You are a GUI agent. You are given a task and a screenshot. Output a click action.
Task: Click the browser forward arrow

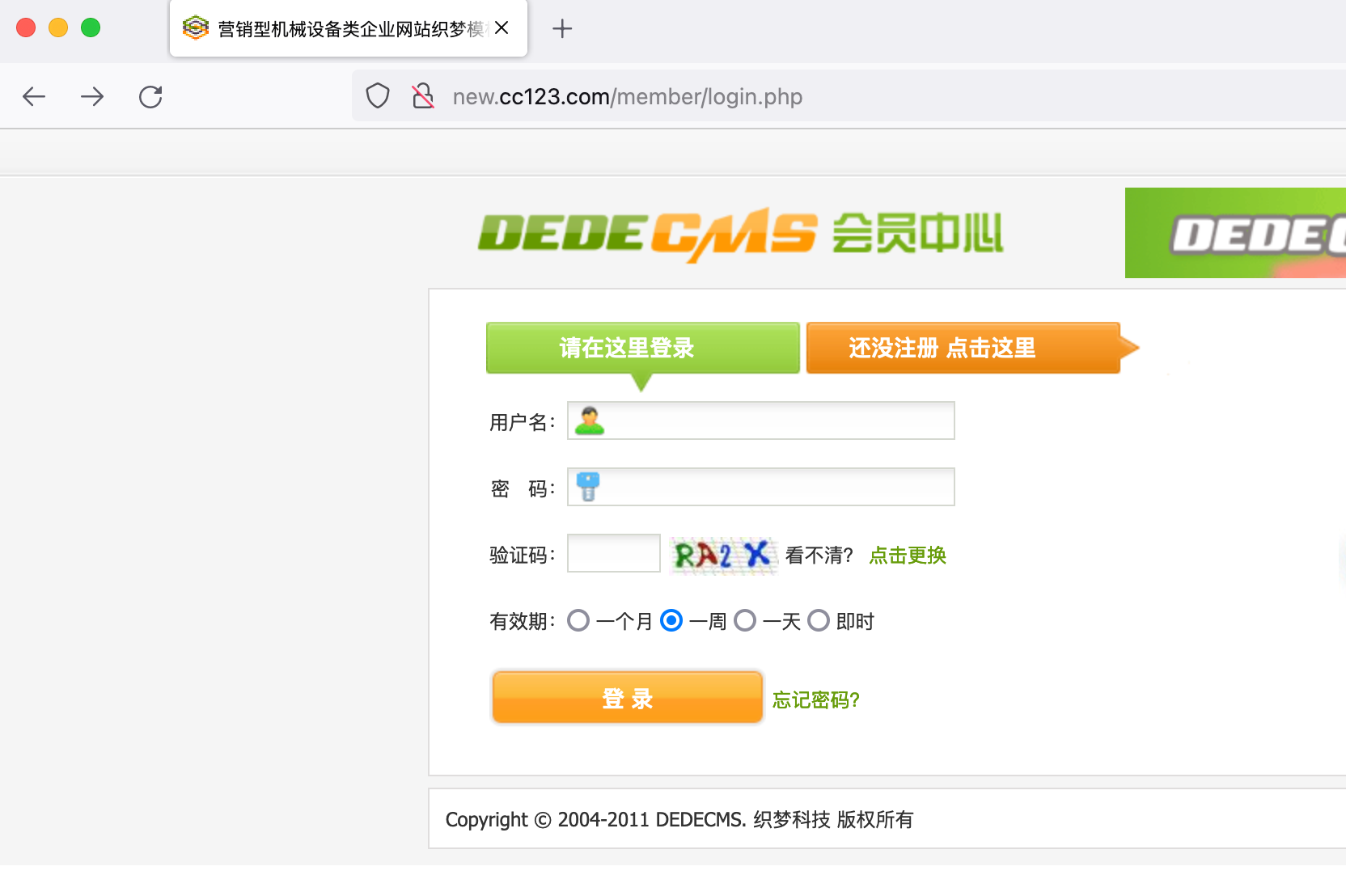[92, 97]
